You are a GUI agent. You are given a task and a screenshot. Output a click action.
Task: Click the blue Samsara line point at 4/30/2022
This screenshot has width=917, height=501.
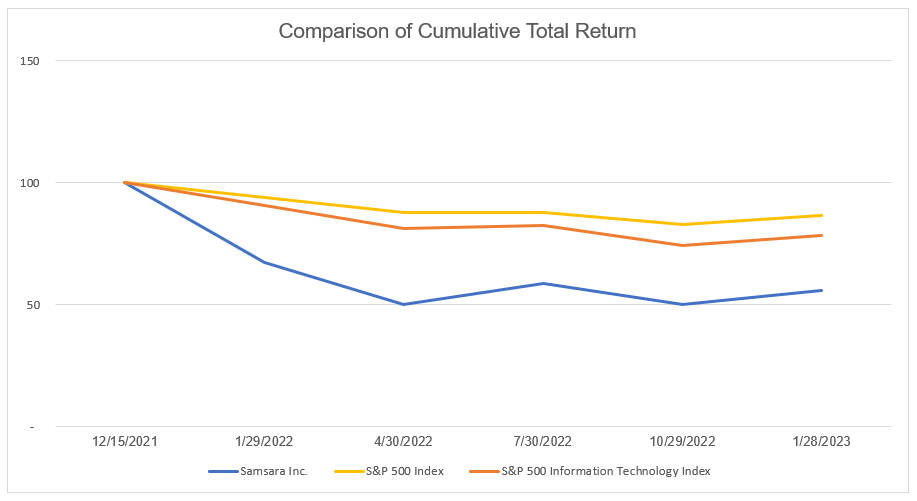click(x=403, y=304)
